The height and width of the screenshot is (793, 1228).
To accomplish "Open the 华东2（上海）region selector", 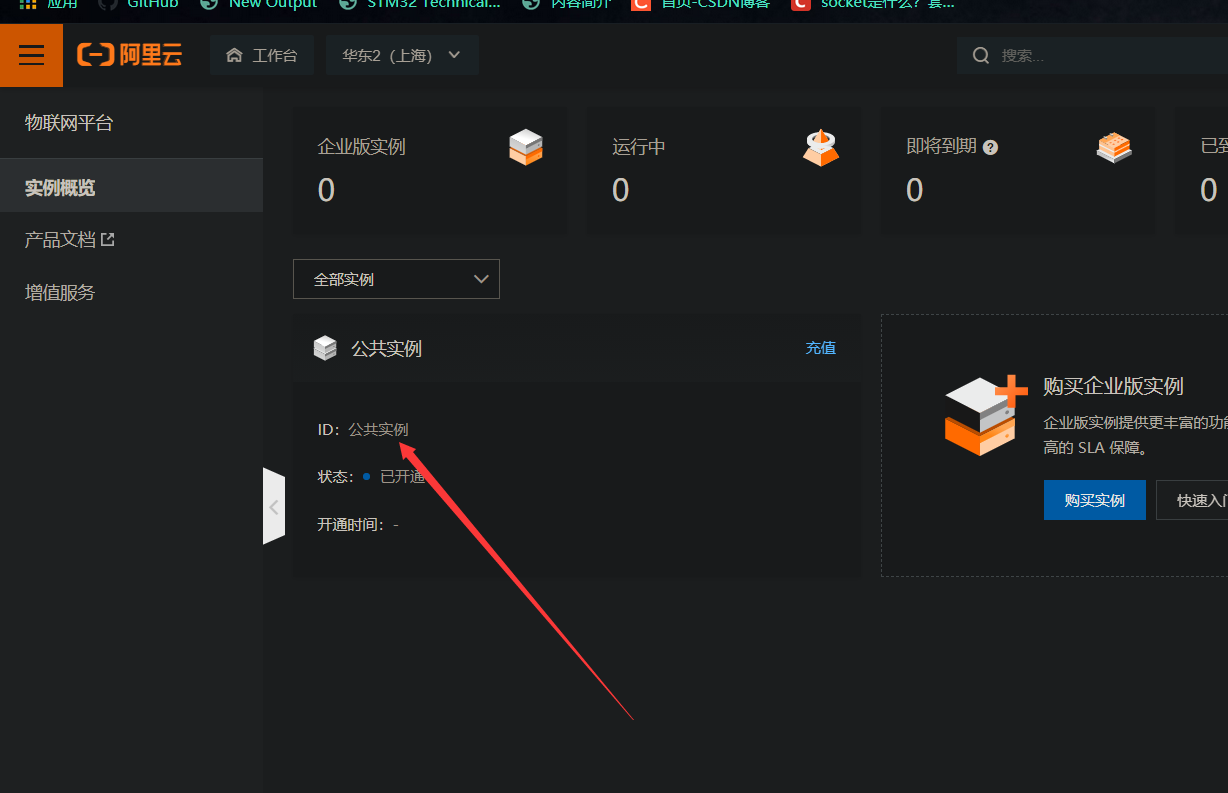I will point(402,56).
